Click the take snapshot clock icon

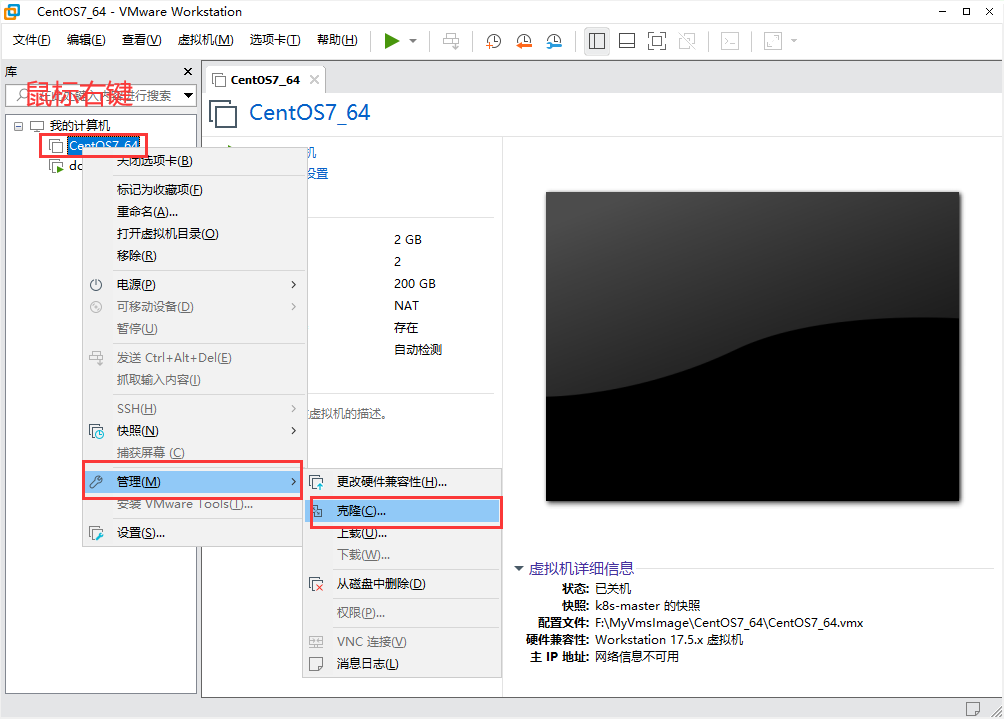coord(494,41)
